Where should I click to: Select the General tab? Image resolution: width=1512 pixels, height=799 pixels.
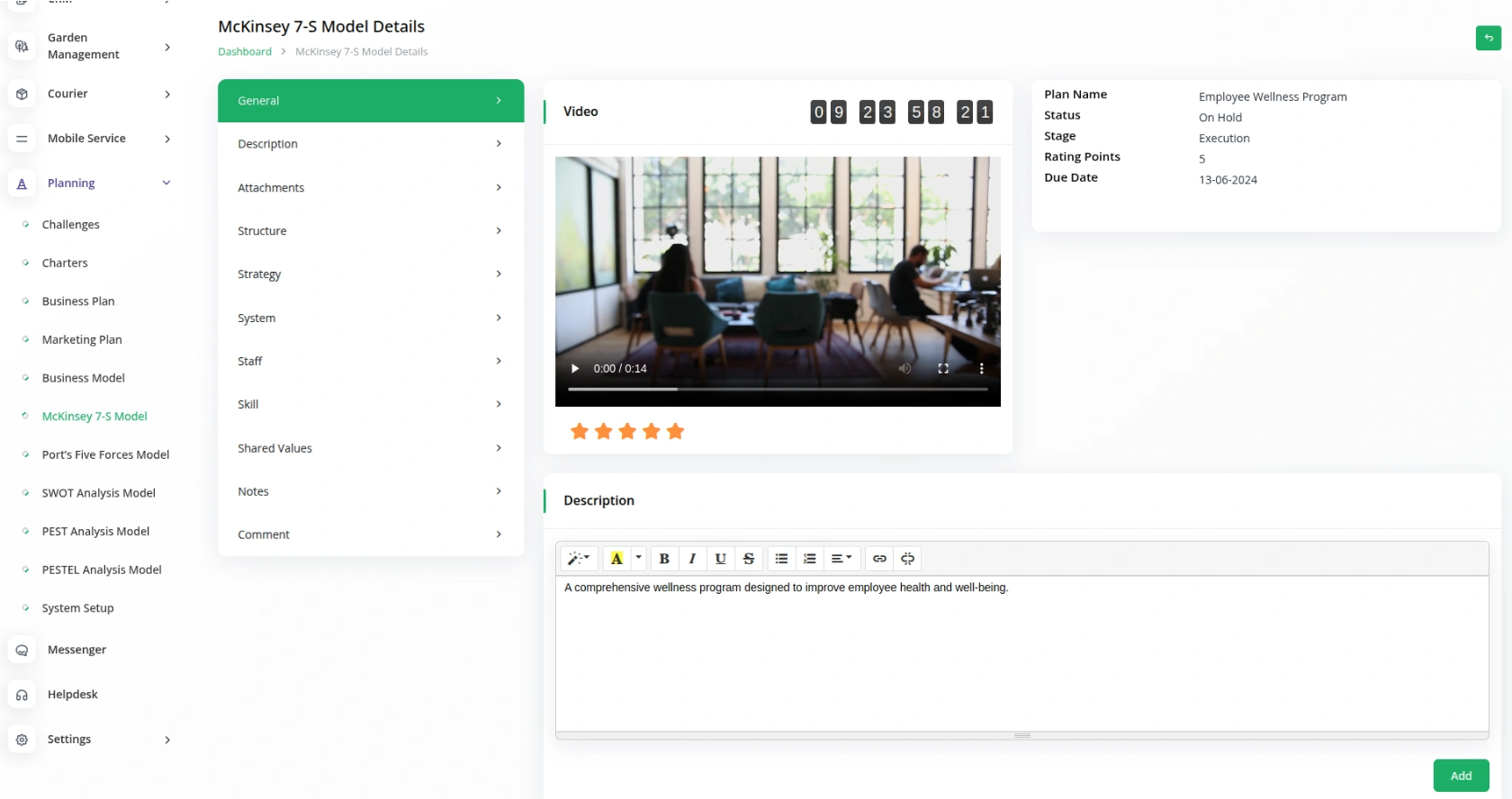tap(371, 101)
